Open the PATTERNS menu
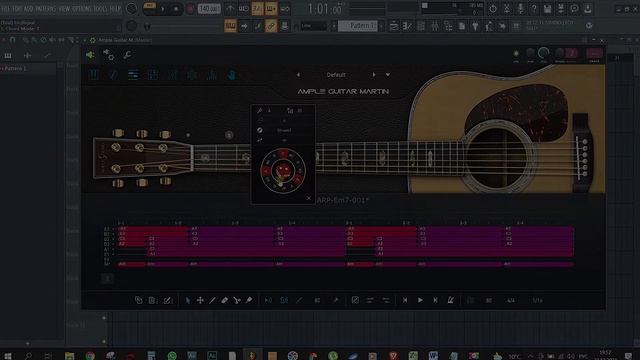Viewport: 640px width, 360px height. pos(47,8)
